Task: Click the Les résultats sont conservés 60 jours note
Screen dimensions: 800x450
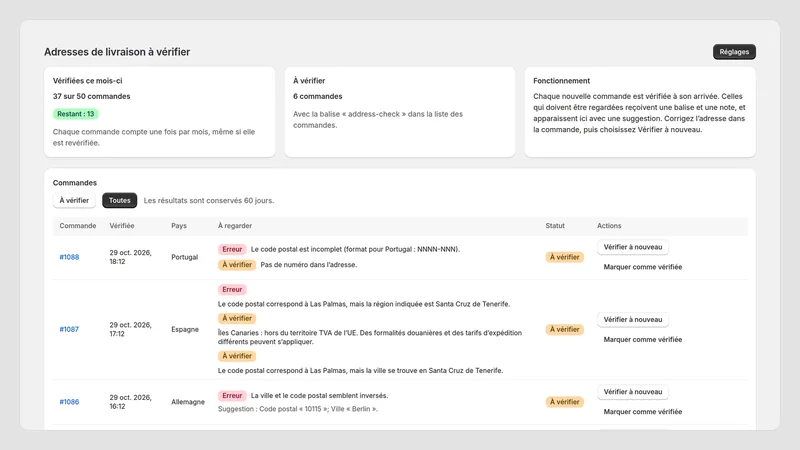Action: coord(209,201)
